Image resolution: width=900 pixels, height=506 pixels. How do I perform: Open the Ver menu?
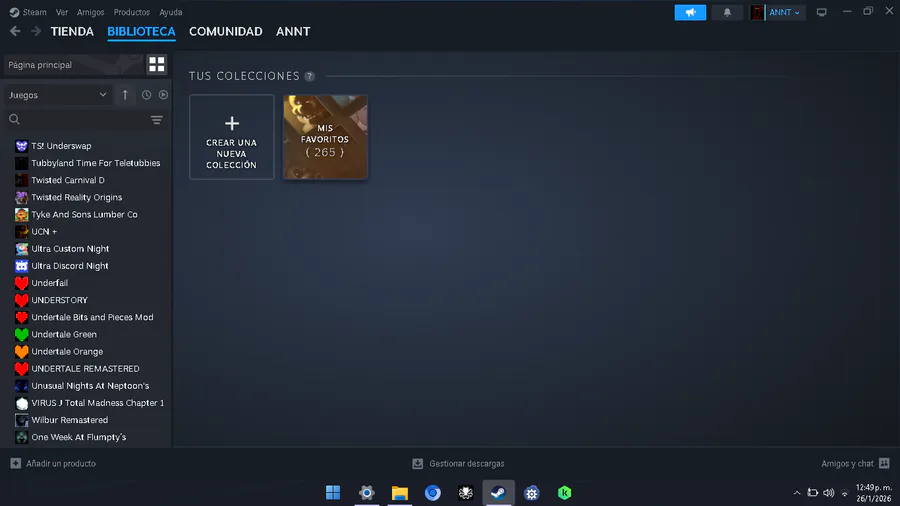click(62, 12)
